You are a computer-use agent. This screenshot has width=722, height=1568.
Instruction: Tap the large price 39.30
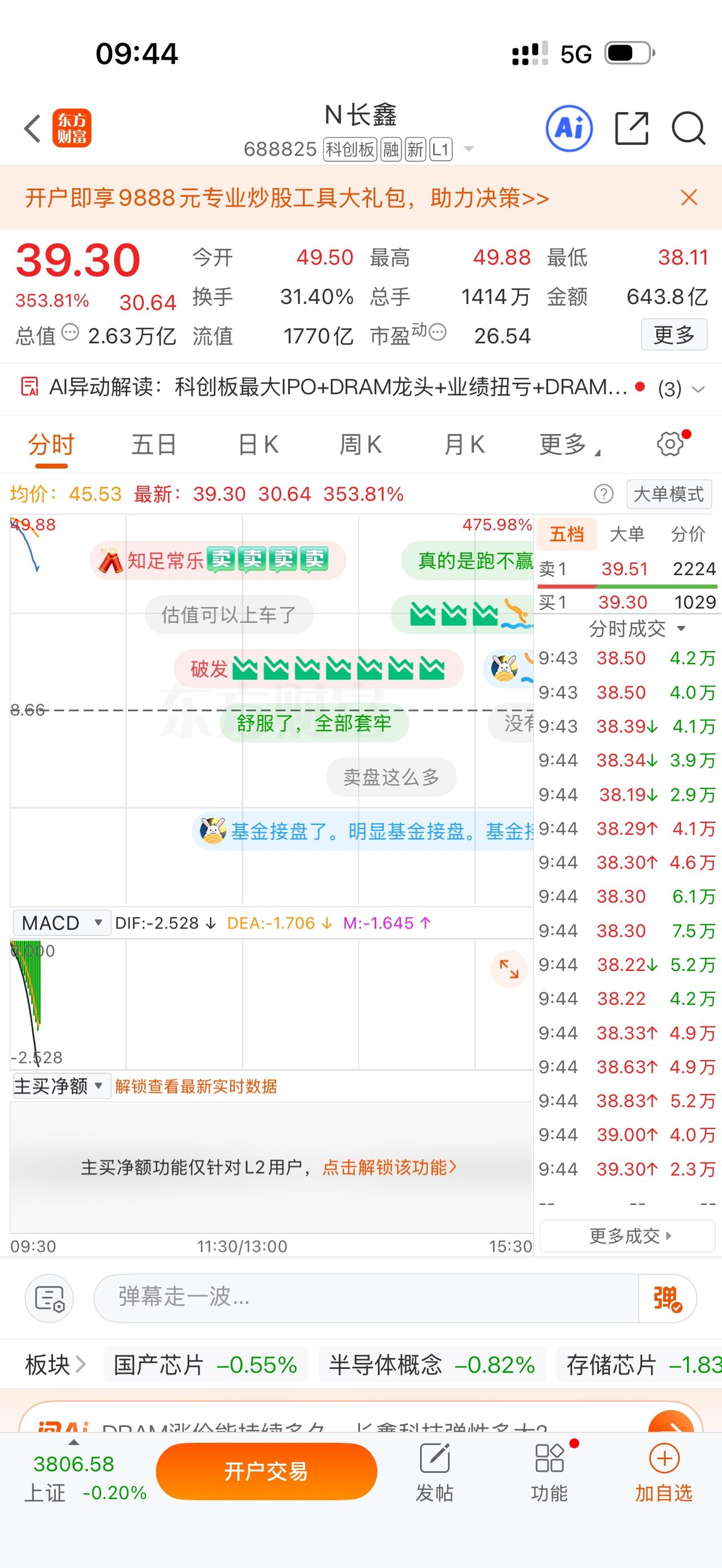click(78, 260)
